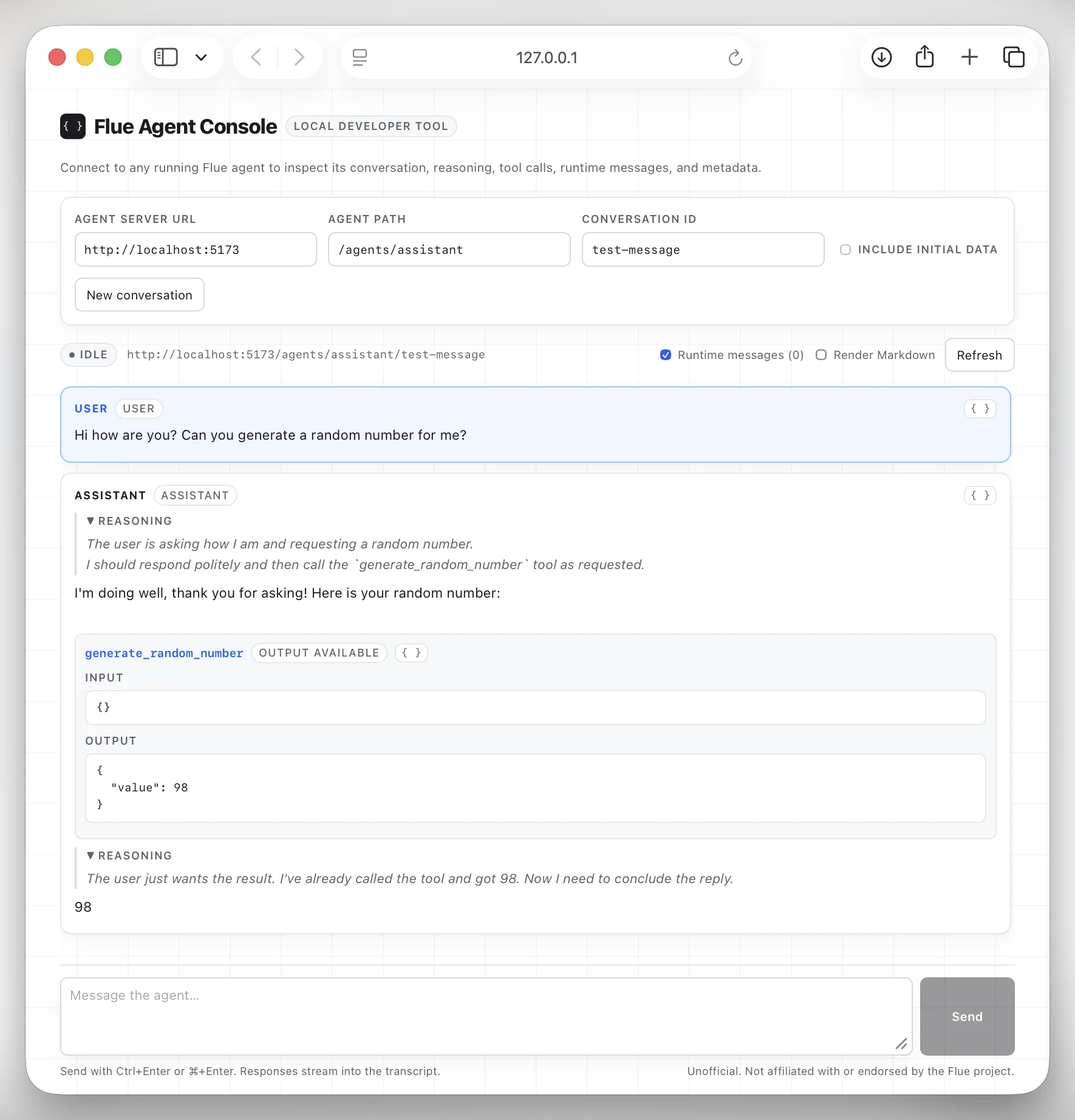
Task: Click the USER role badge pill
Action: (x=138, y=409)
